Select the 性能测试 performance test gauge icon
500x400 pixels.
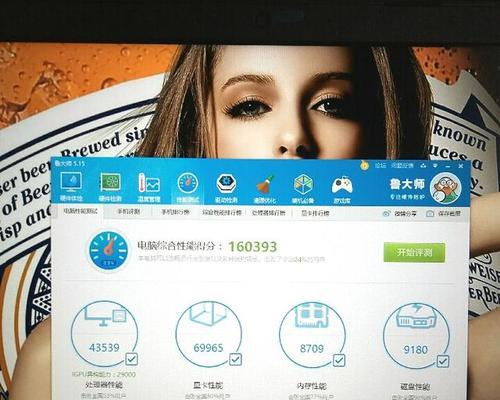pyautogui.click(x=188, y=187)
